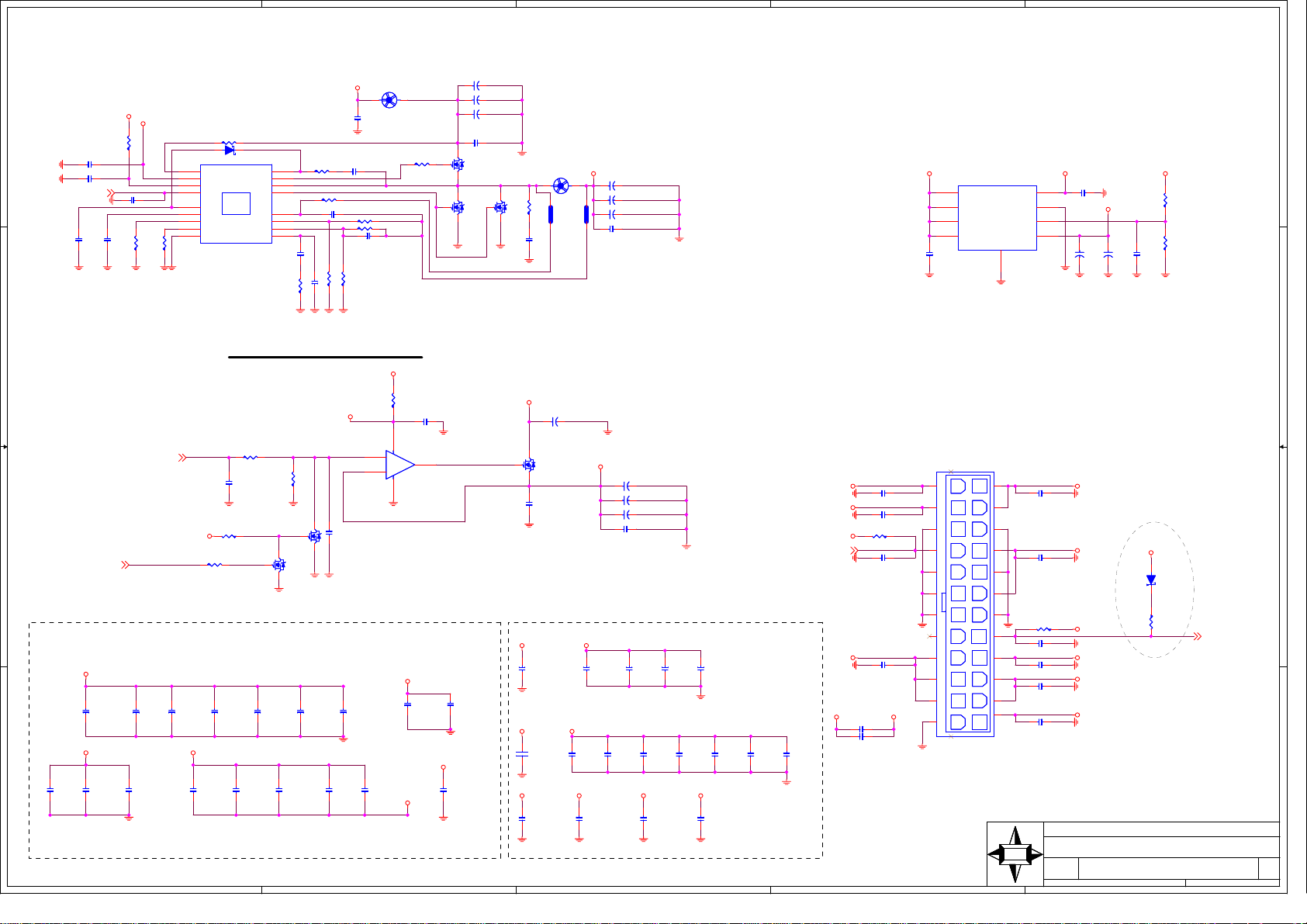The image size is (1307, 924).
Task: Select the crossed-circle symbol beside the top capacitor bank
Action: (x=389, y=100)
